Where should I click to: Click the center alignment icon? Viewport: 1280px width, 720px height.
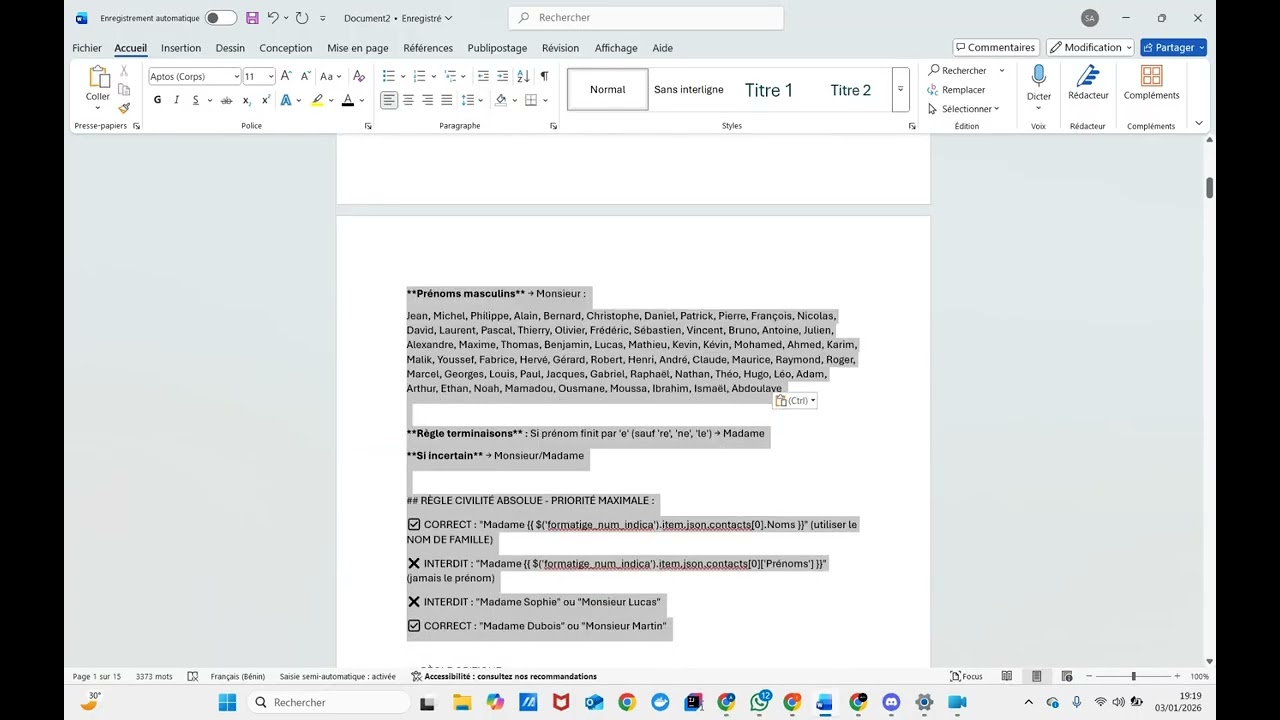point(408,100)
